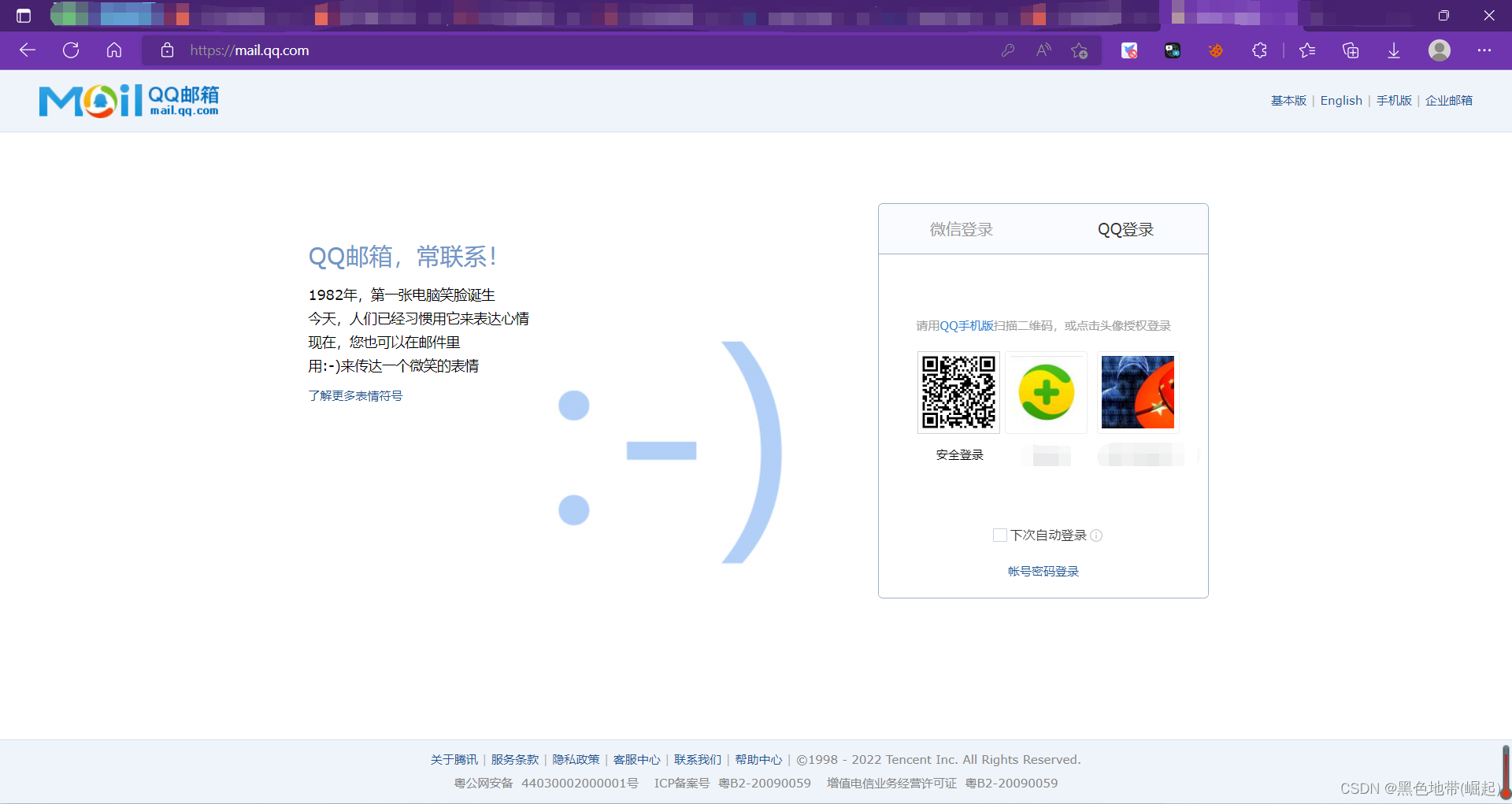This screenshot has width=1512, height=804.
Task: Open 关于腾讯 in the footer
Action: click(x=454, y=760)
